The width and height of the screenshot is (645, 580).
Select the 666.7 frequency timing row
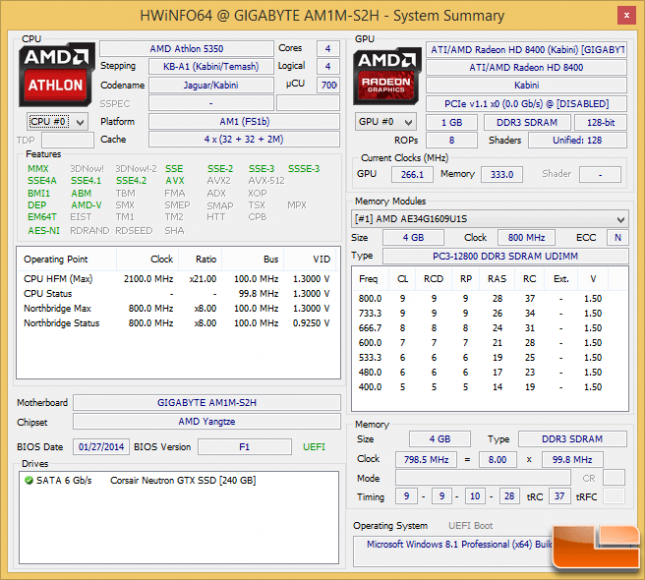(490, 328)
